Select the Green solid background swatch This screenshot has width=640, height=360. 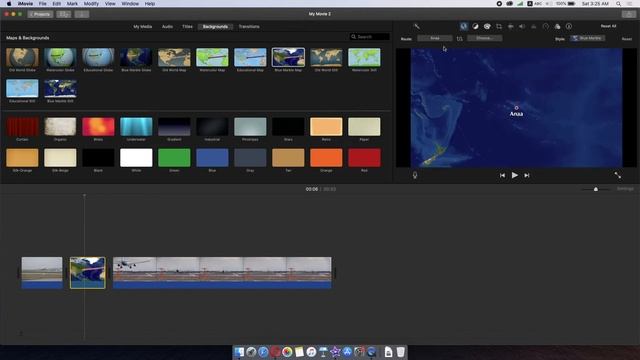click(x=174, y=158)
